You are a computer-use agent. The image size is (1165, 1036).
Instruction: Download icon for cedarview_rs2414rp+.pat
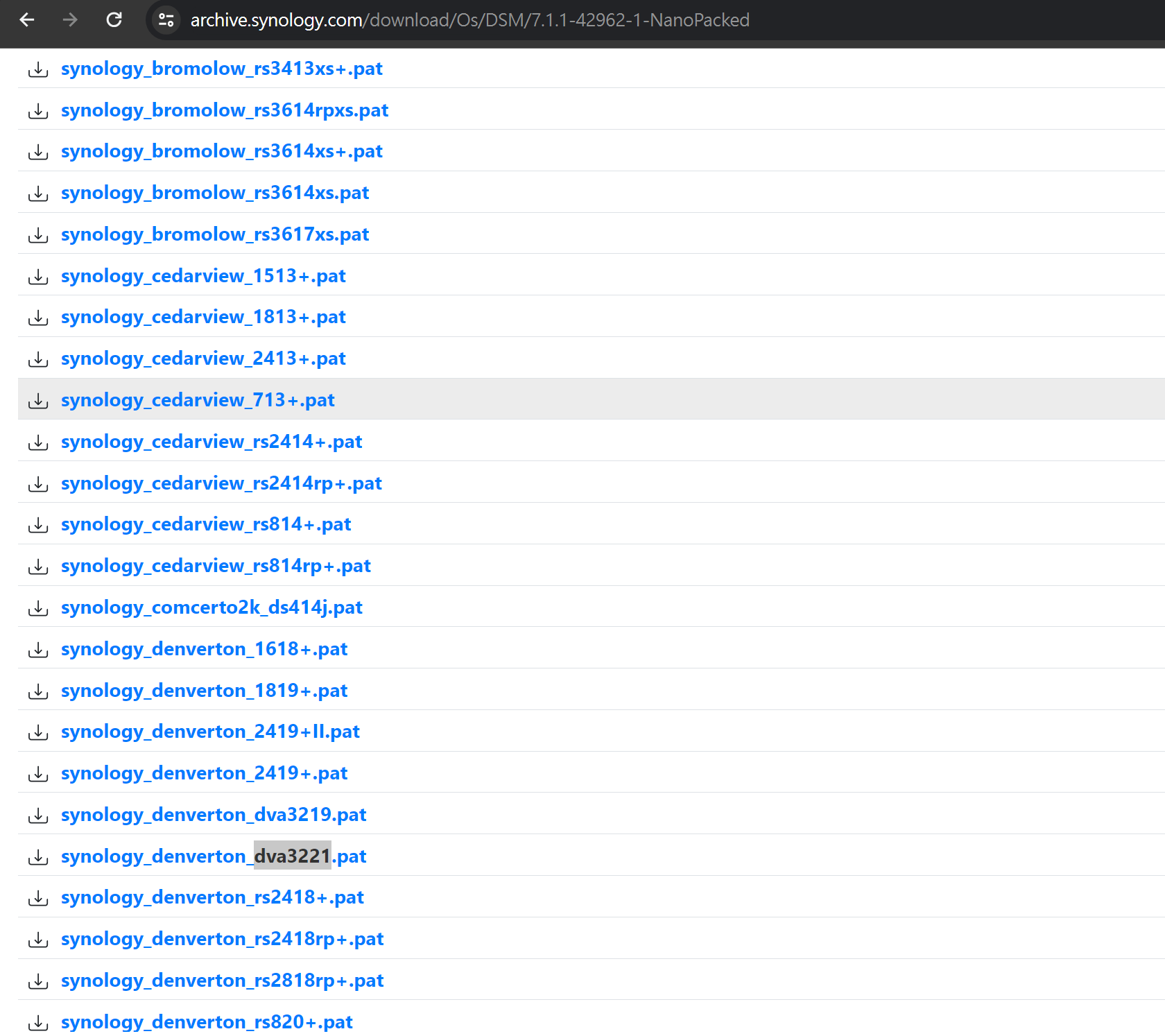tap(38, 484)
